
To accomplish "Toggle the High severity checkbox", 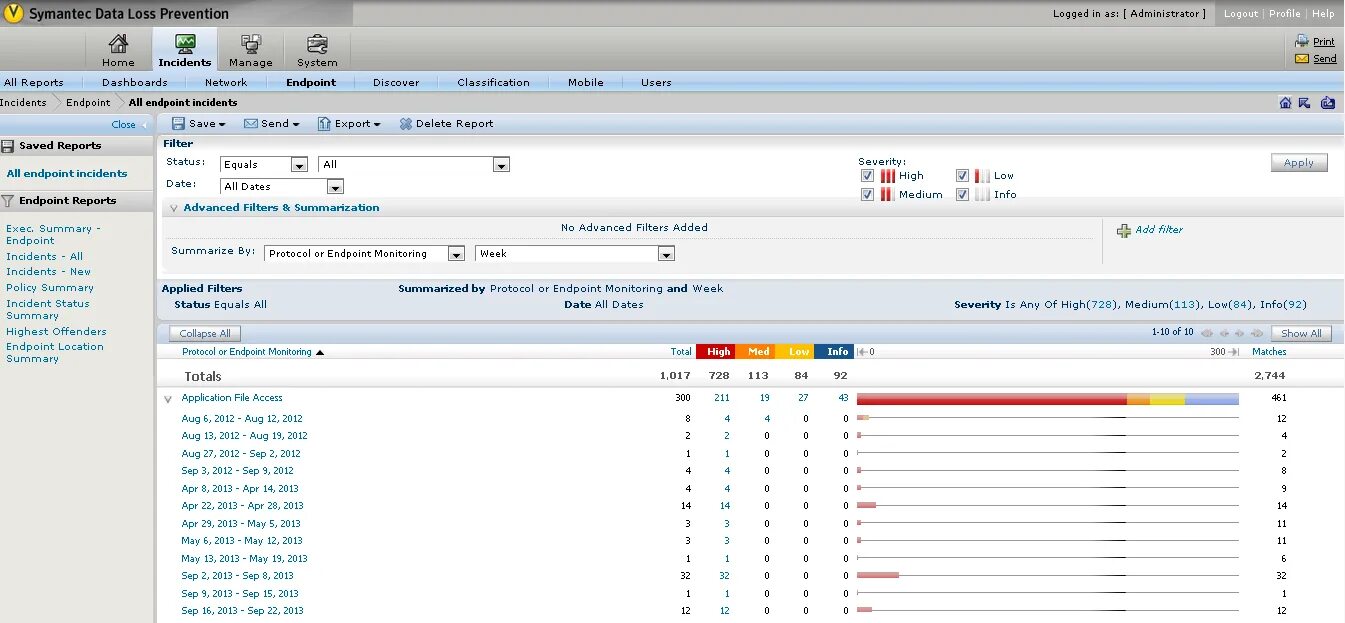I will pos(868,176).
